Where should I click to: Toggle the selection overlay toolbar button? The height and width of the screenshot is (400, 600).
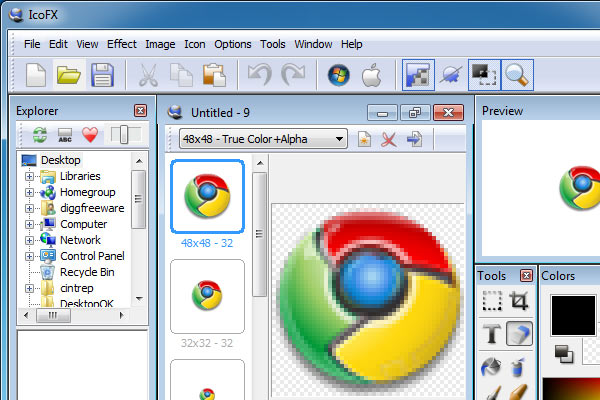[x=484, y=75]
